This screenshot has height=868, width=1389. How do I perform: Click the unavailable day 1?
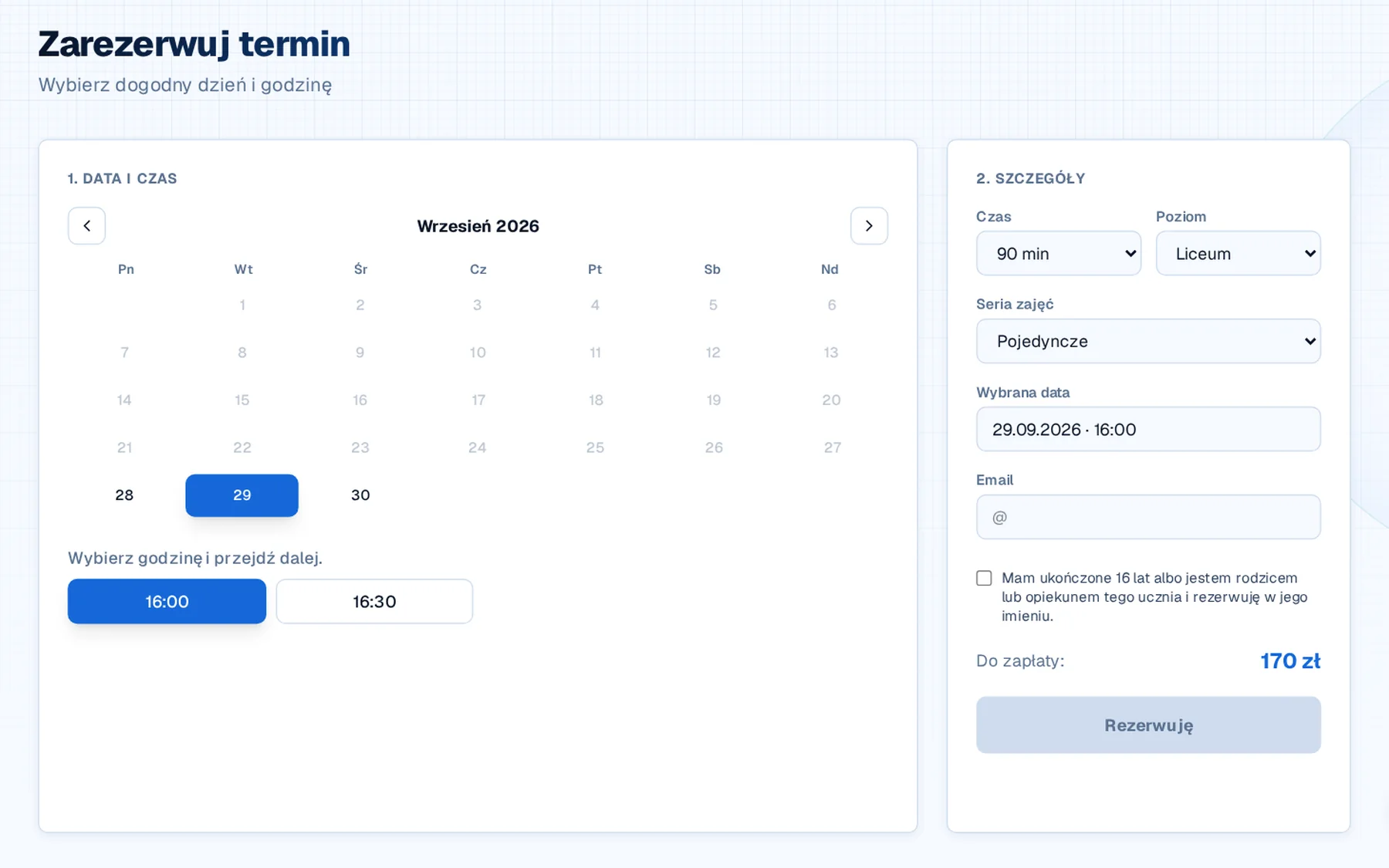pyautogui.click(x=242, y=305)
